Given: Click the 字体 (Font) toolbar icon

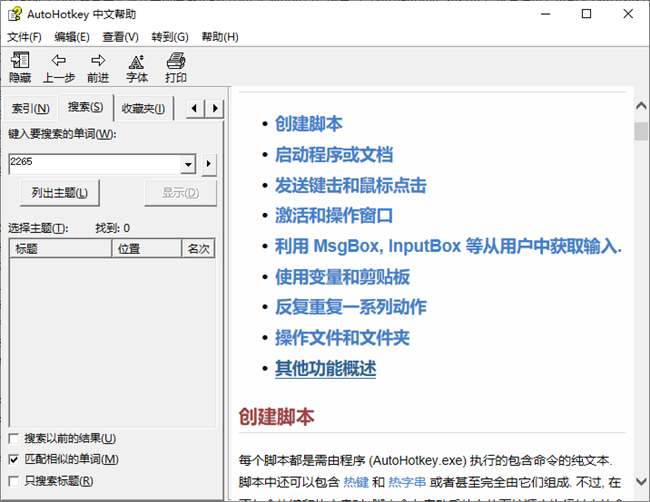Looking at the screenshot, I should point(137,62).
